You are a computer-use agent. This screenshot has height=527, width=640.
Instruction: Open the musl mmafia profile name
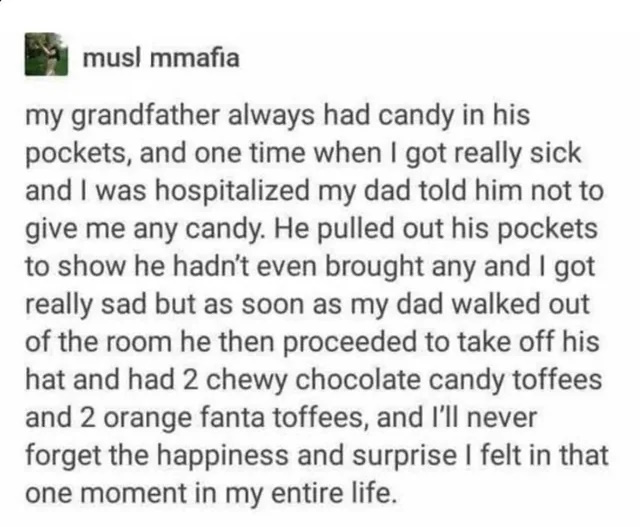(159, 57)
